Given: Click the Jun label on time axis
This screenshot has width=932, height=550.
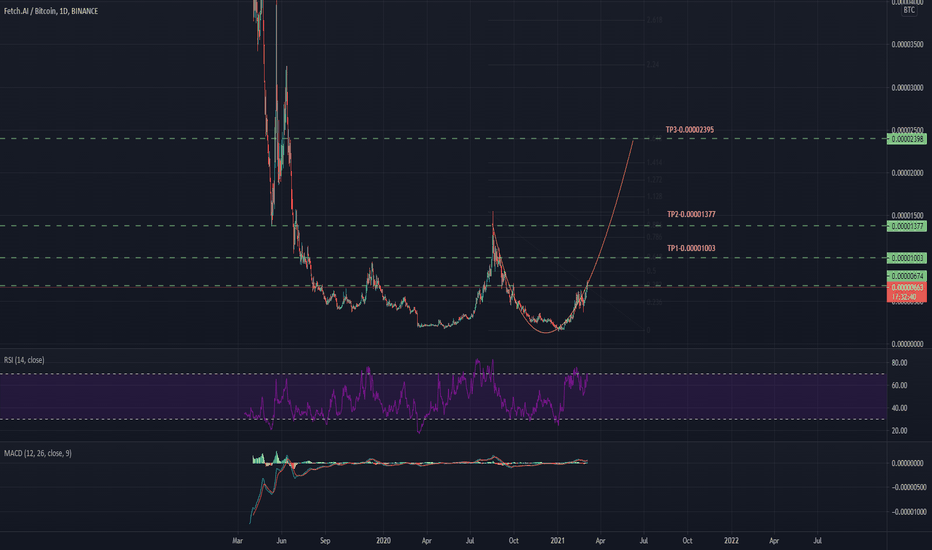Looking at the screenshot, I should coord(281,540).
